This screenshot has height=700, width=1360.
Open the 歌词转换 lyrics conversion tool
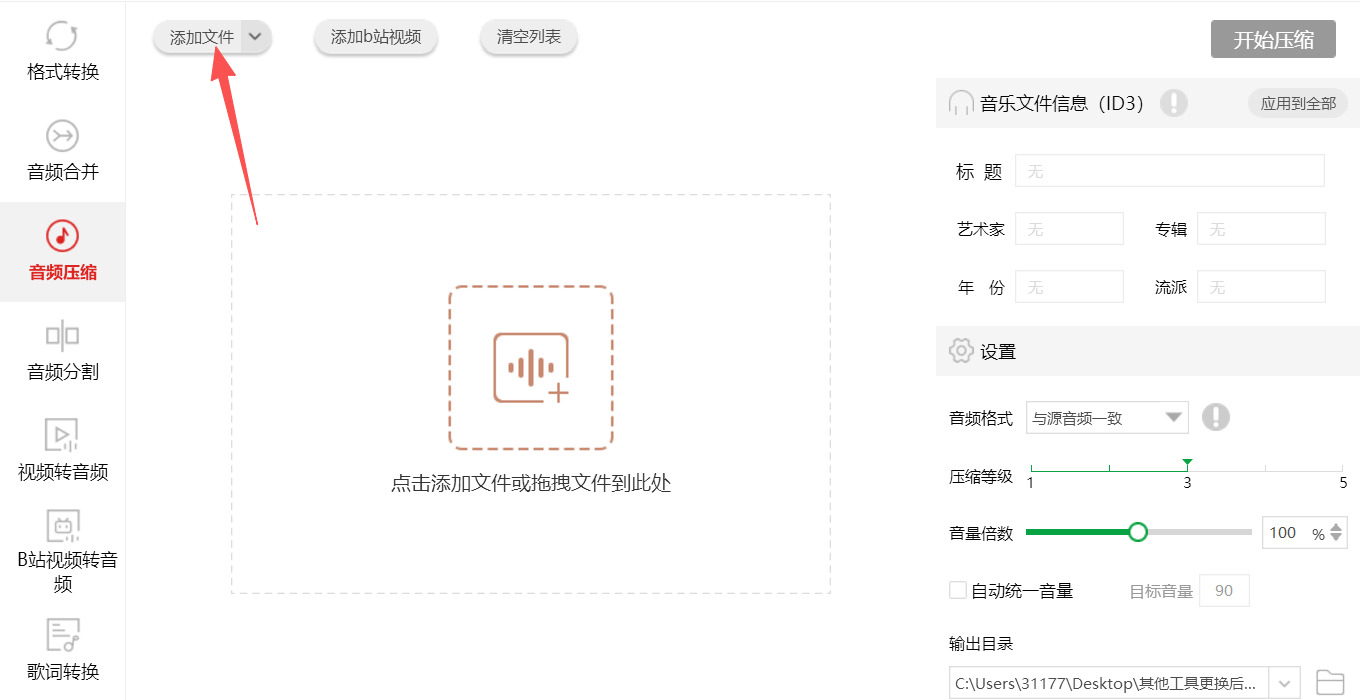[x=63, y=650]
